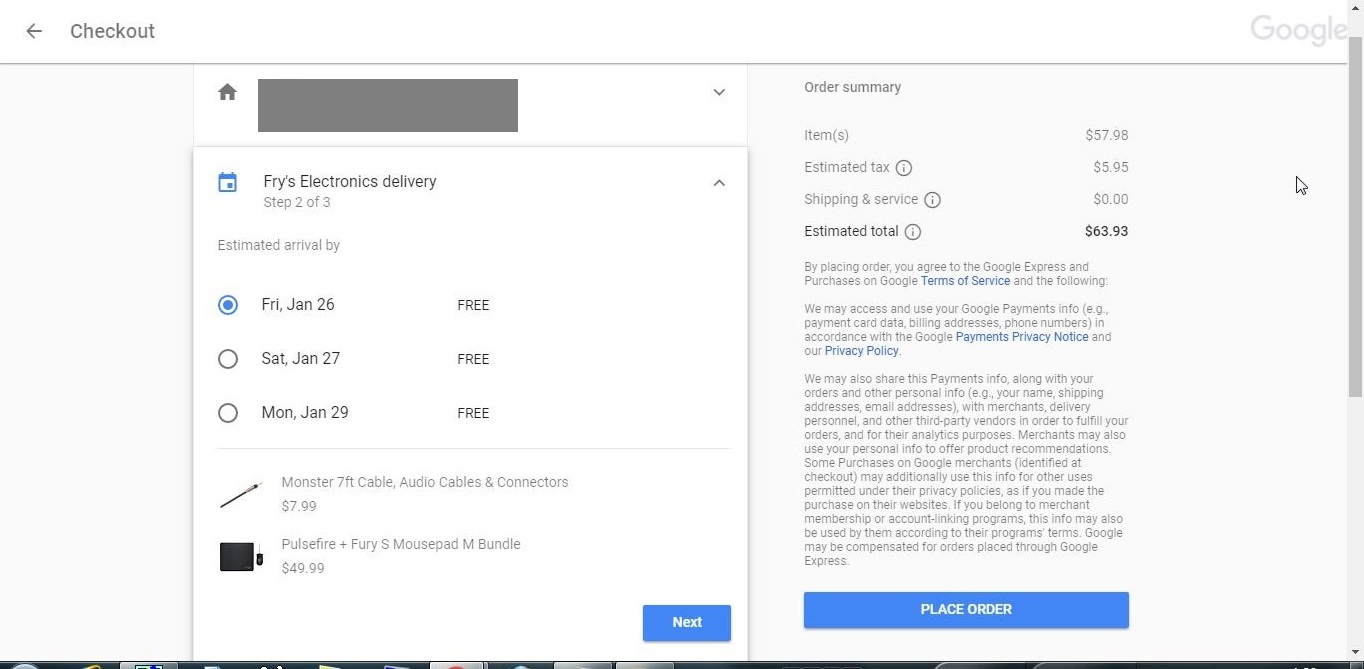The width and height of the screenshot is (1364, 669).
Task: Click the Fry's Electronics delivery heading
Action: (x=350, y=182)
